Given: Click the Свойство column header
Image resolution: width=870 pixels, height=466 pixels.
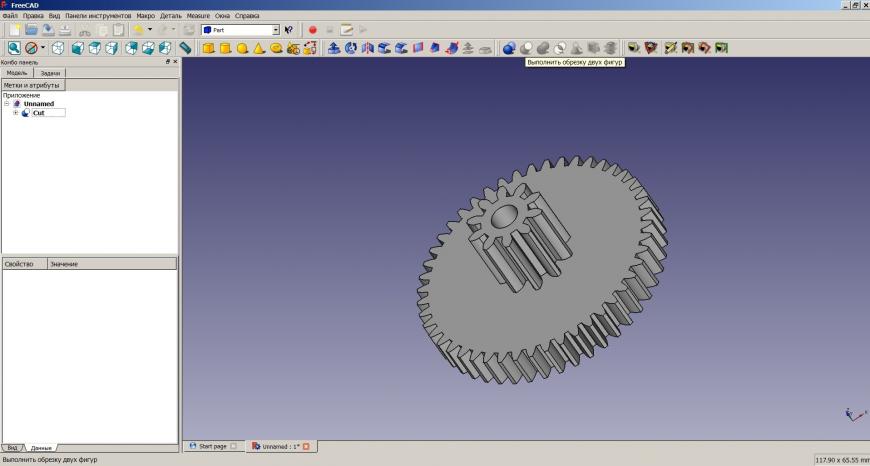Looking at the screenshot, I should (25, 264).
